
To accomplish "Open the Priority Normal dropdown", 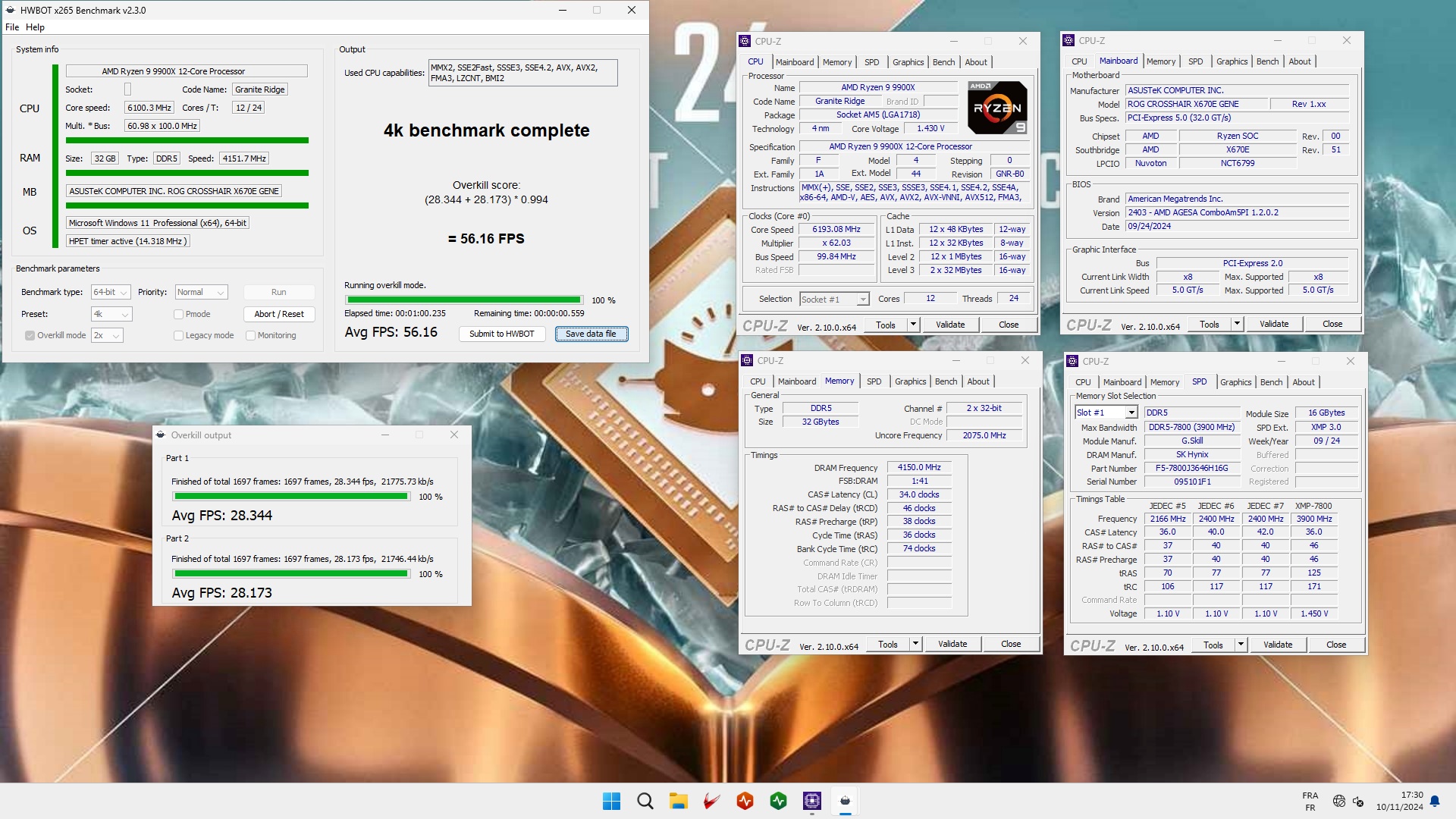I will coord(201,292).
